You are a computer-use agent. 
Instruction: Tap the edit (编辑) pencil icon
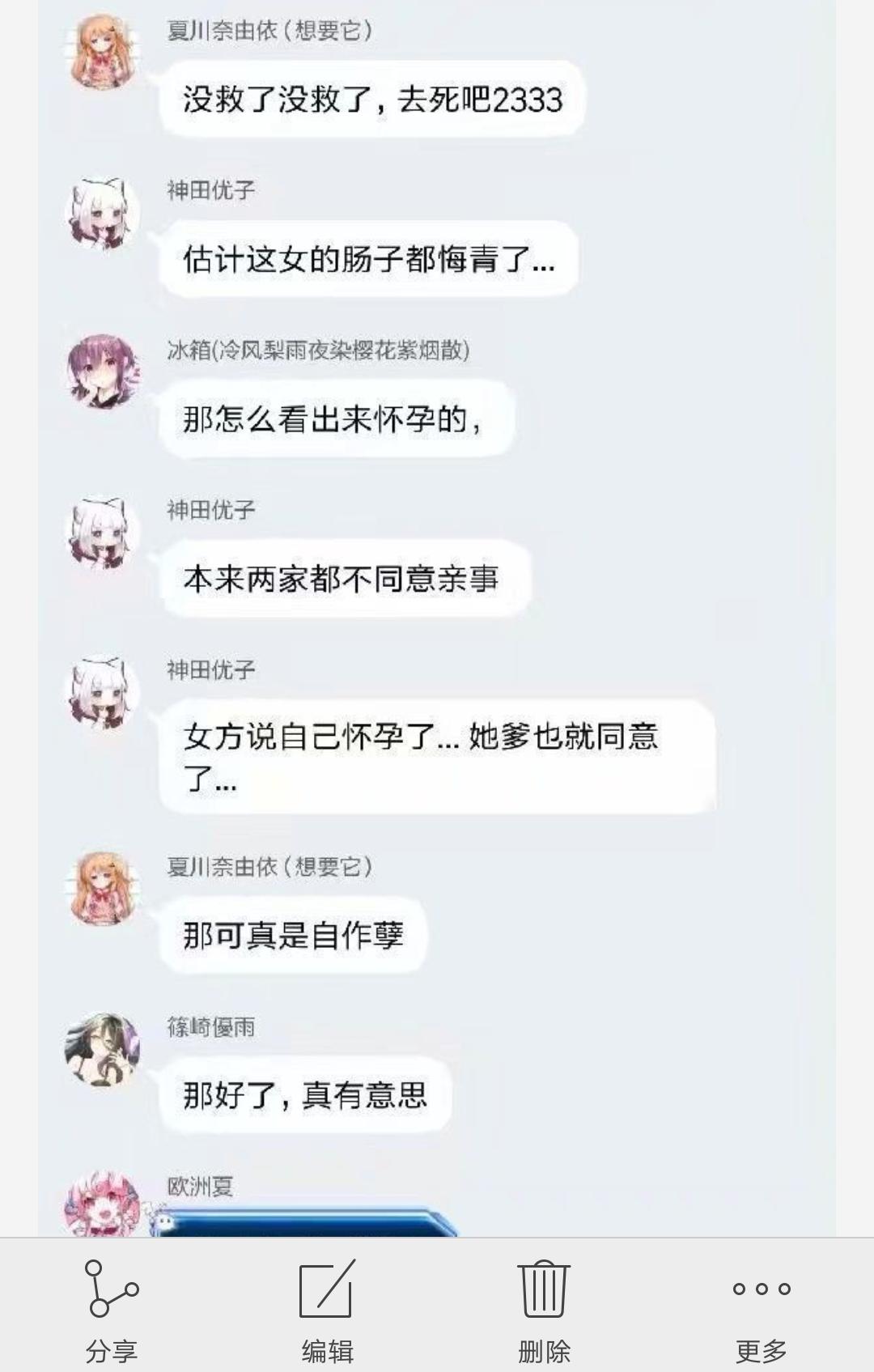pos(327,1288)
